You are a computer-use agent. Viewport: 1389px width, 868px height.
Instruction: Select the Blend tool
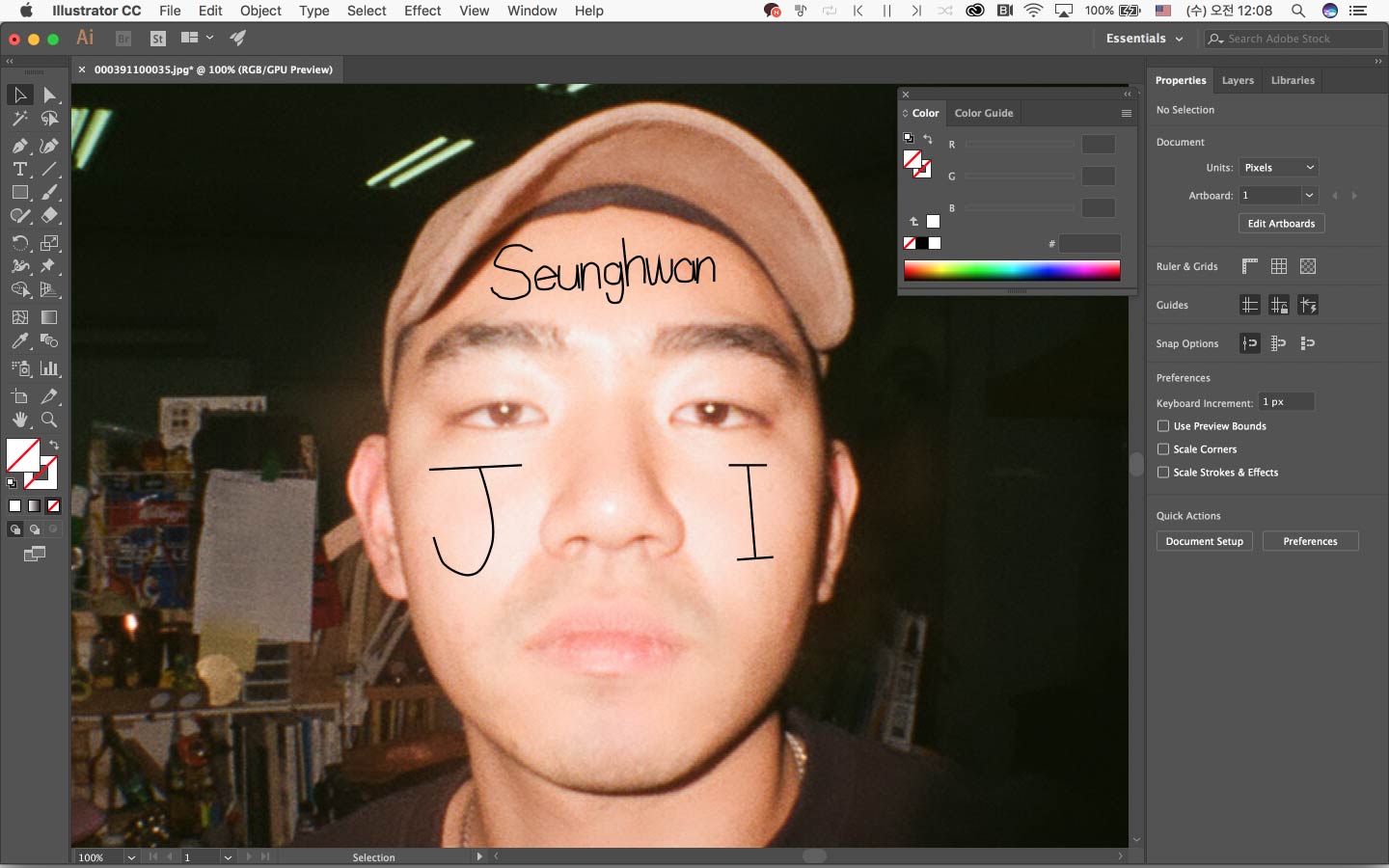point(50,340)
